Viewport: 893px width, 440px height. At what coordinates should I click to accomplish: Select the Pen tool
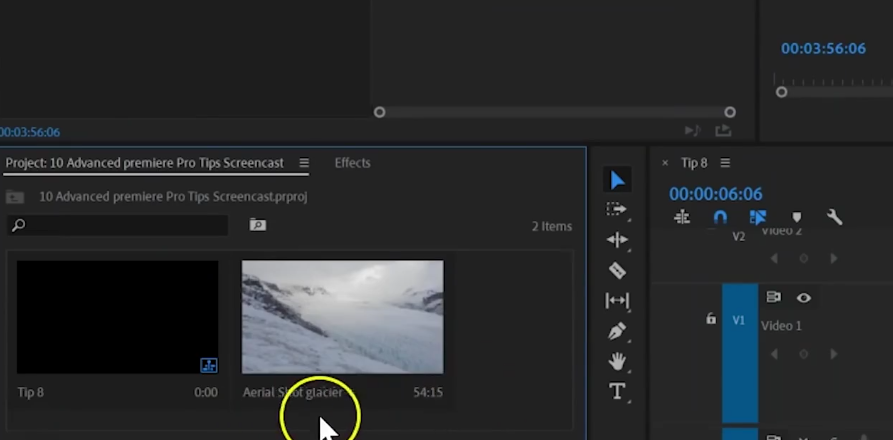coord(617,330)
